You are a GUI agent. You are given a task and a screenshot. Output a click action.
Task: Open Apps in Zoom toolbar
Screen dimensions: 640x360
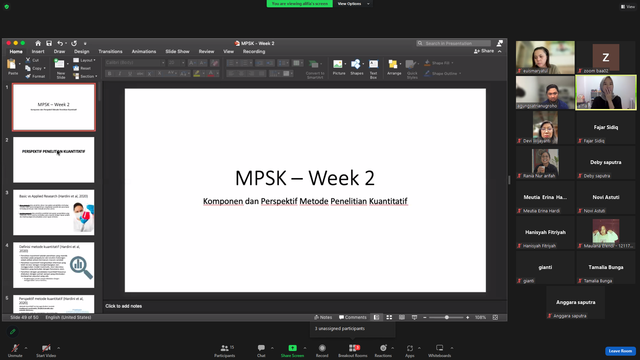pos(409,351)
